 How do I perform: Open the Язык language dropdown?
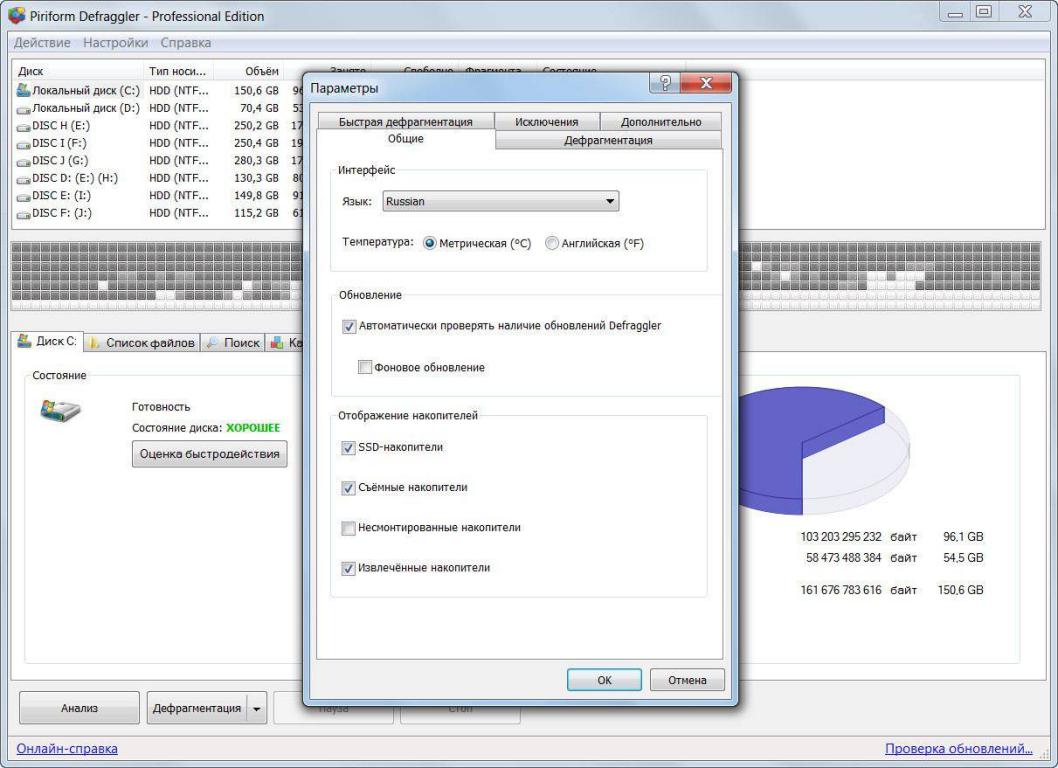click(501, 202)
